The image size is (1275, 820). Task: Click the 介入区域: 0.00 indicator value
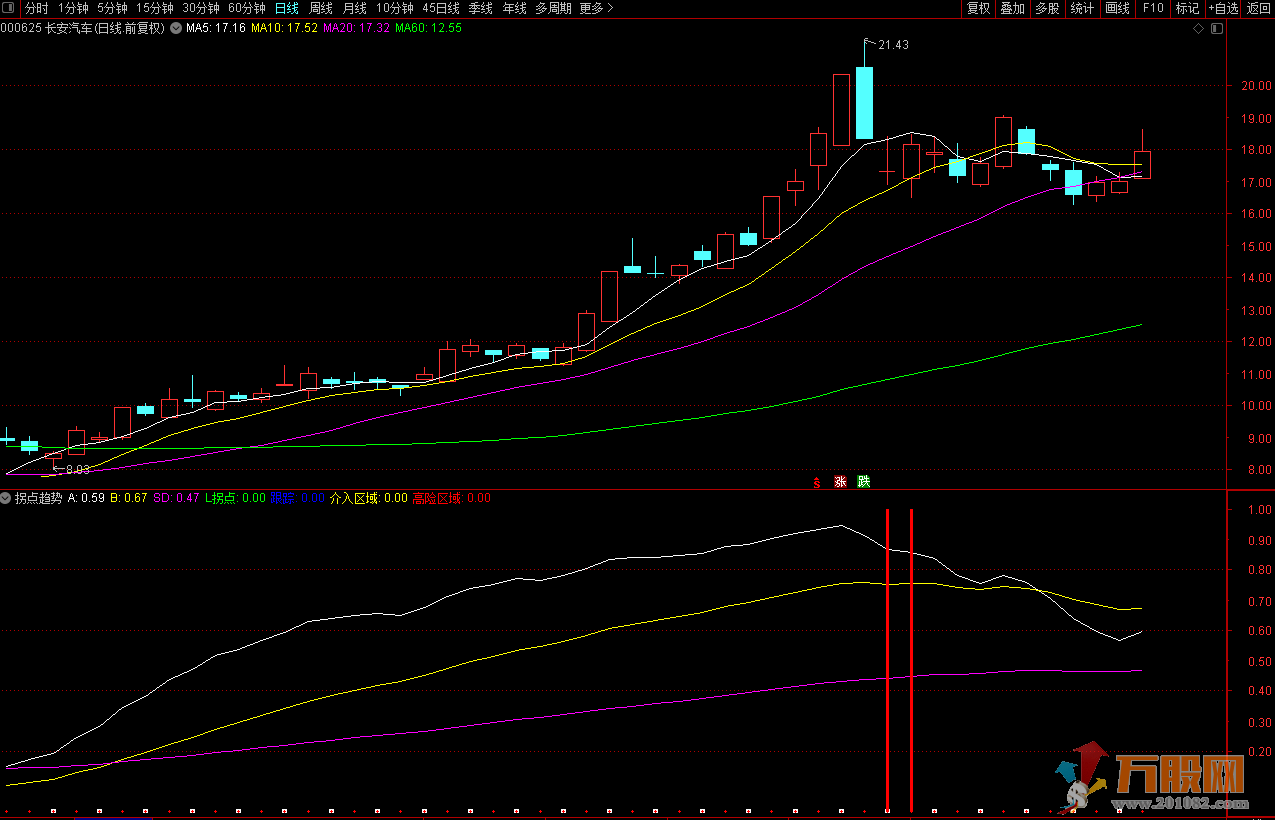coord(369,497)
